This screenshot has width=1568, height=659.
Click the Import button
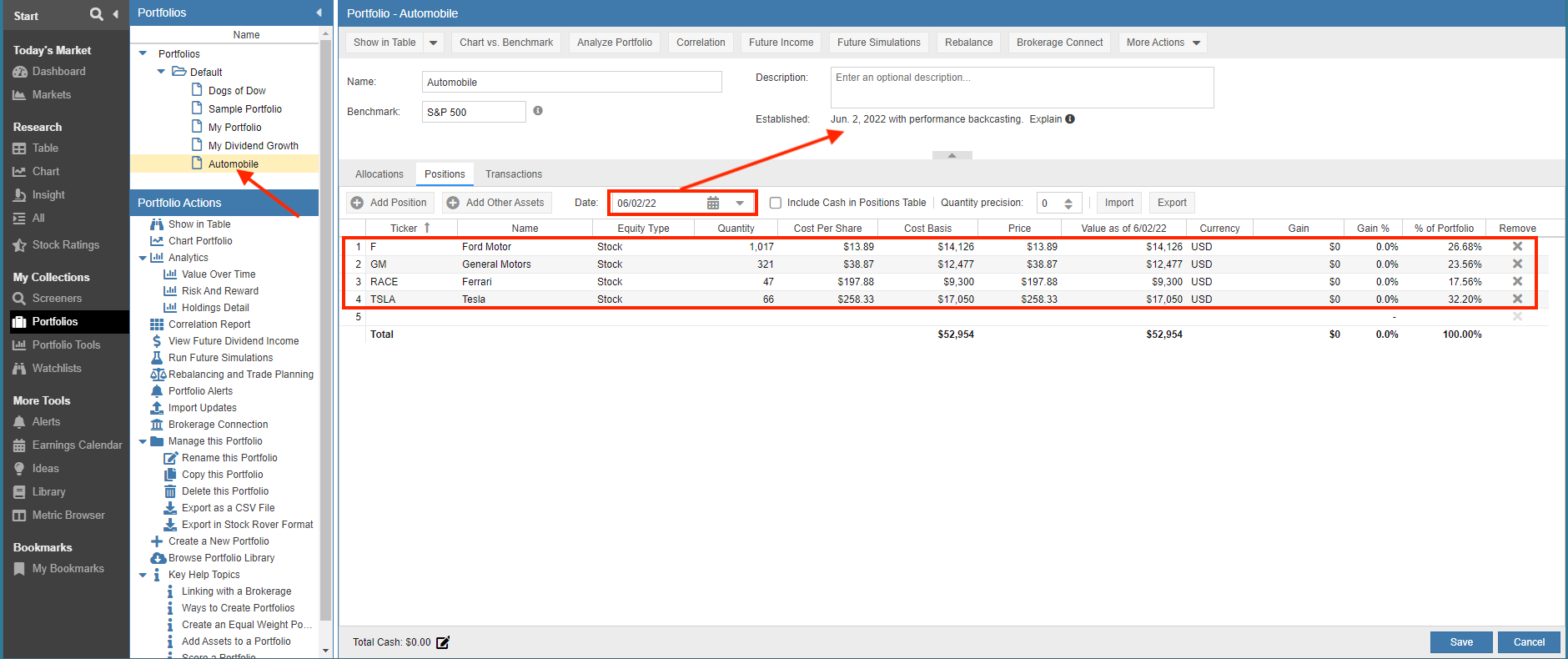pos(1119,203)
